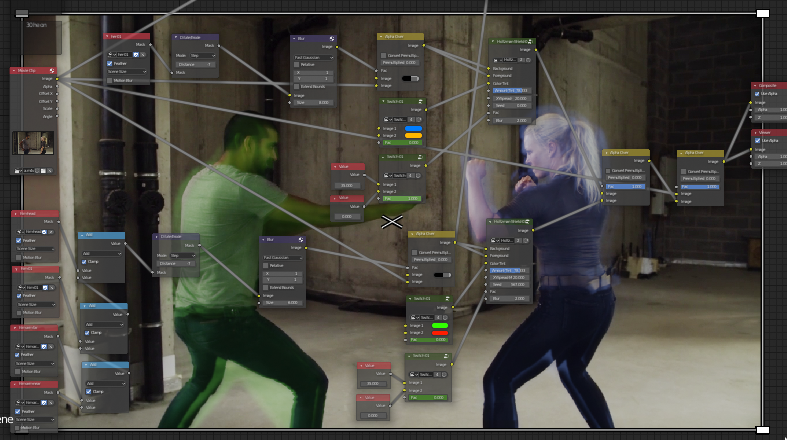
Task: Disable Use Alpha checkbox in Composite node
Action: (x=757, y=94)
